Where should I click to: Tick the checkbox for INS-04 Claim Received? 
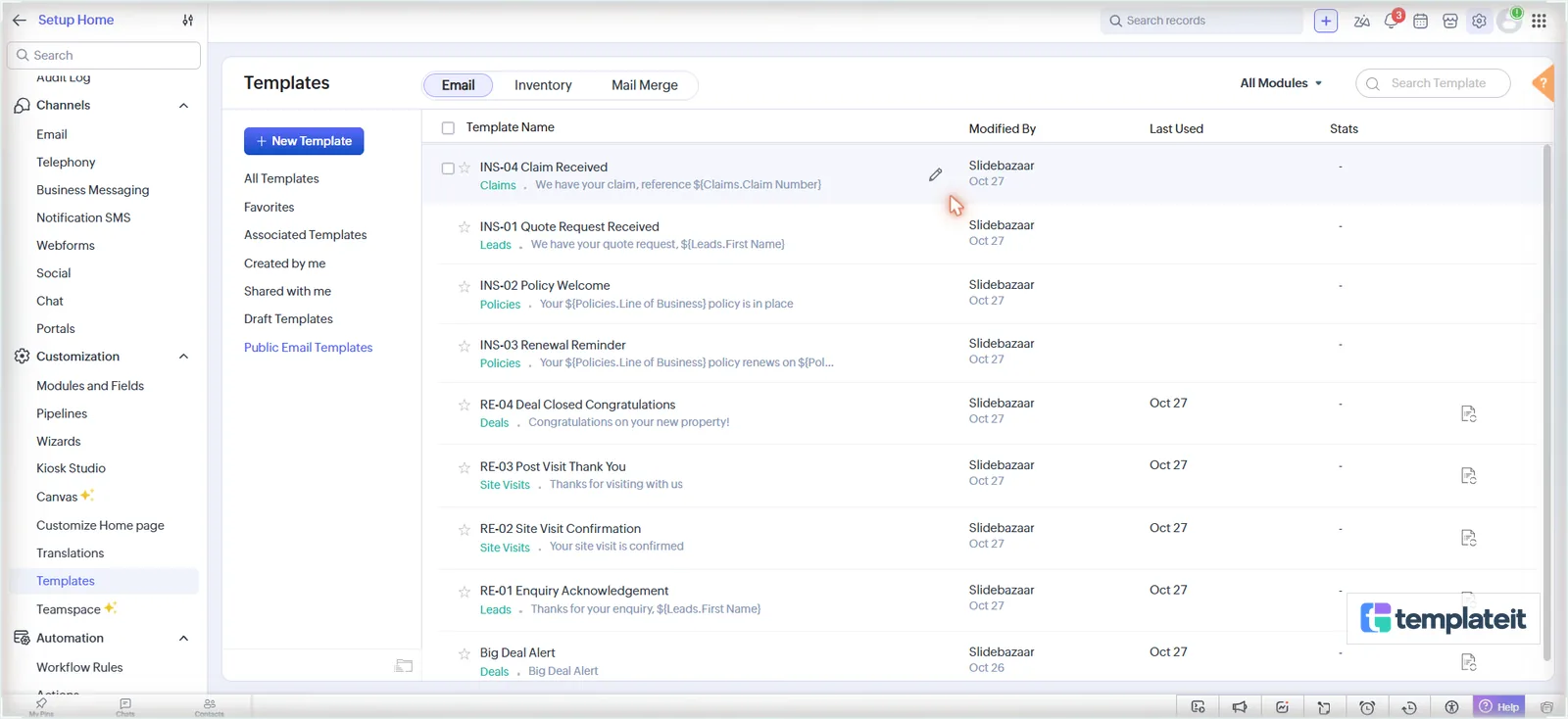pos(448,168)
